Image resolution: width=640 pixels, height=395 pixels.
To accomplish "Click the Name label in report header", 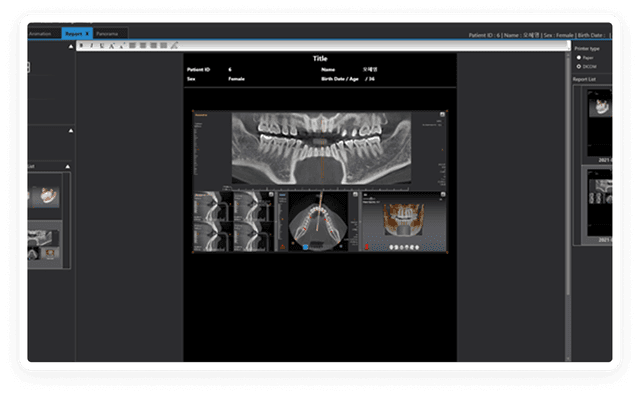I will point(328,69).
